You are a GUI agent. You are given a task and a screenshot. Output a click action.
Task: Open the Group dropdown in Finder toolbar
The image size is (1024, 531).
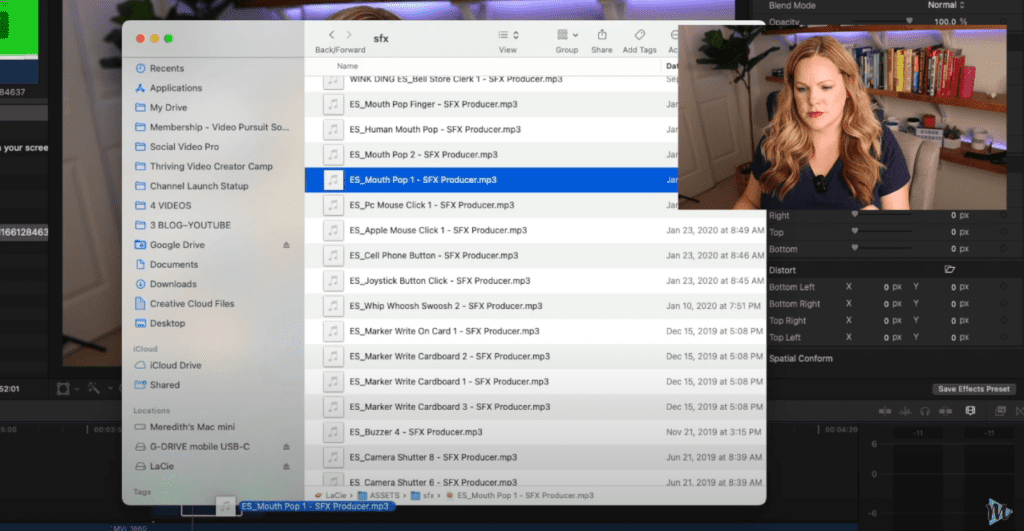pos(568,35)
